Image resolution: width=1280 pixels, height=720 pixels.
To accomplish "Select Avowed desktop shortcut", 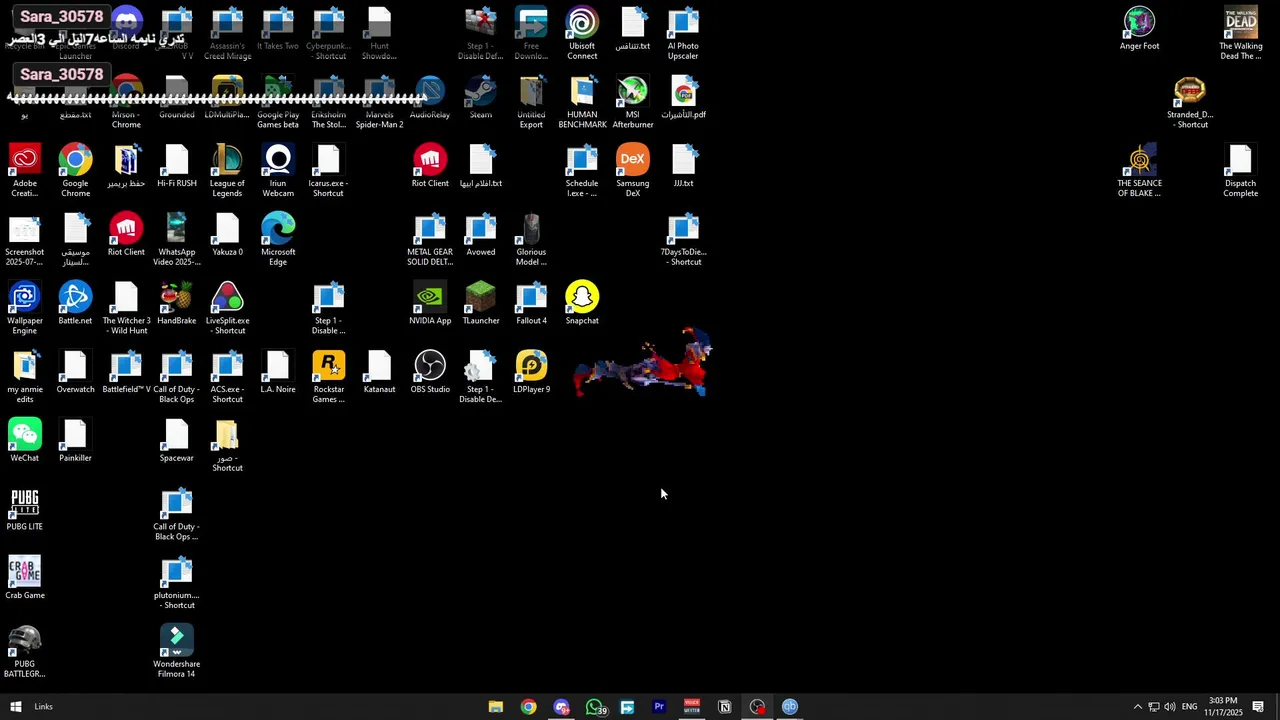I will point(481,234).
